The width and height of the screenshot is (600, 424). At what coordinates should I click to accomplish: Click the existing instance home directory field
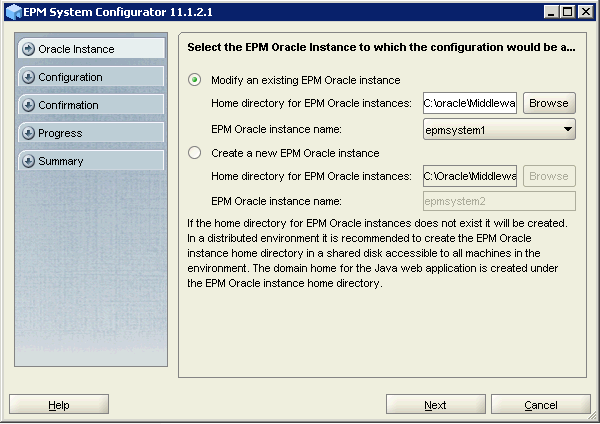[x=469, y=103]
